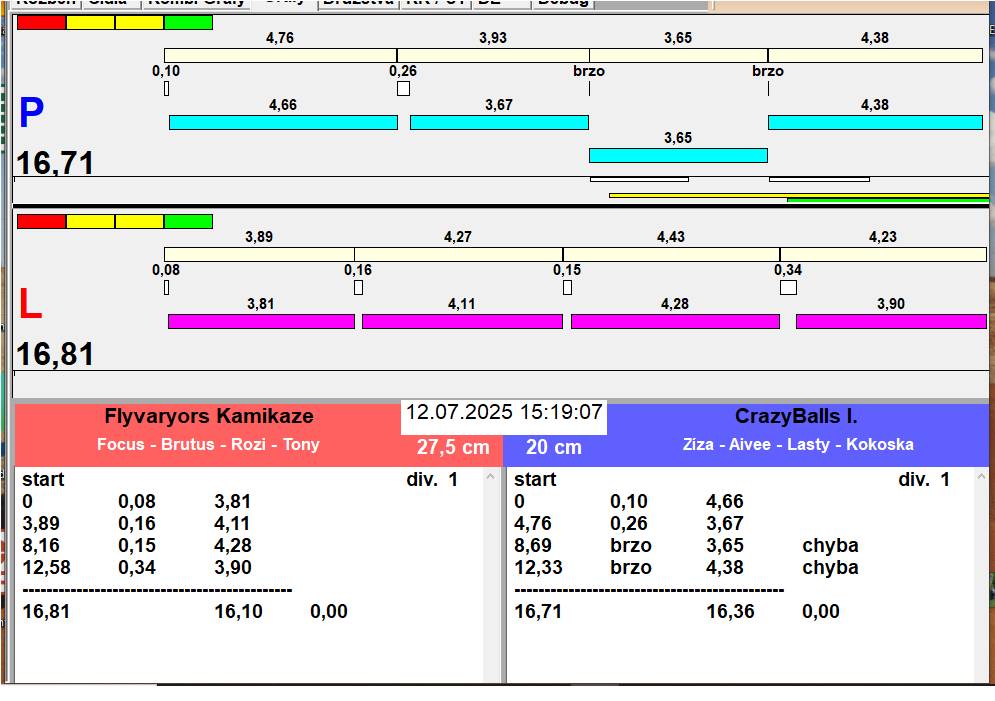Select the magenta 3,90 run bar

[x=891, y=322]
